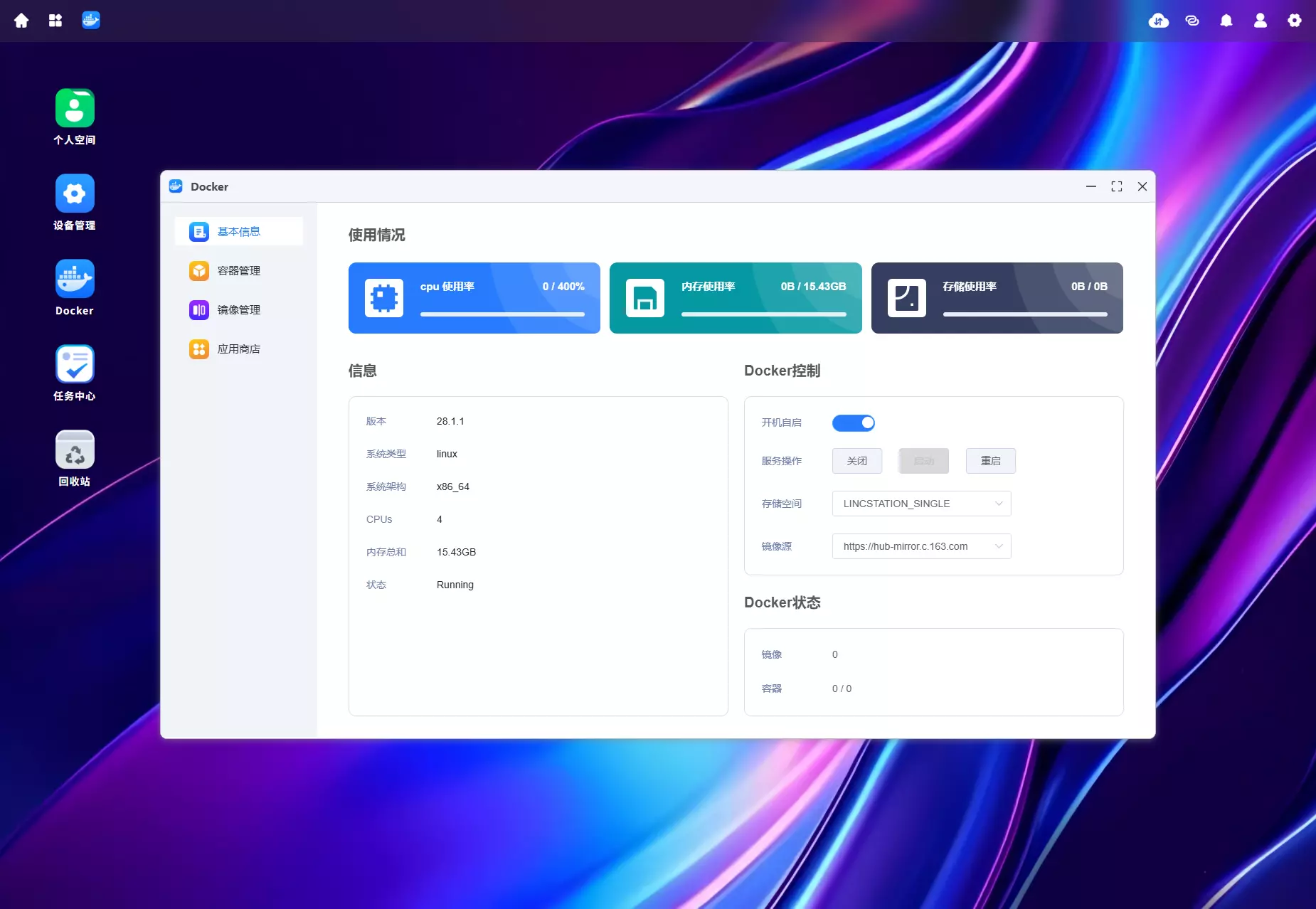1316x909 pixels.
Task: Click the Docker window title icon
Action: [176, 186]
